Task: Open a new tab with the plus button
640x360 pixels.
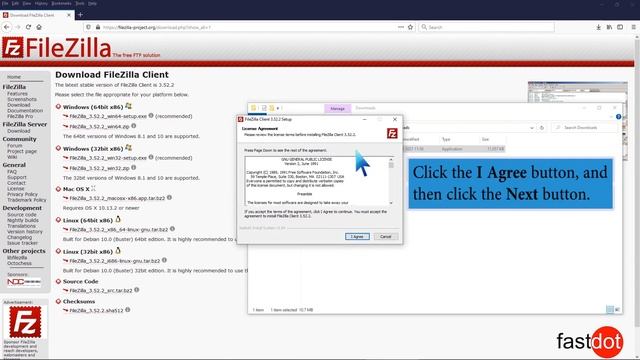Action: [80, 15]
